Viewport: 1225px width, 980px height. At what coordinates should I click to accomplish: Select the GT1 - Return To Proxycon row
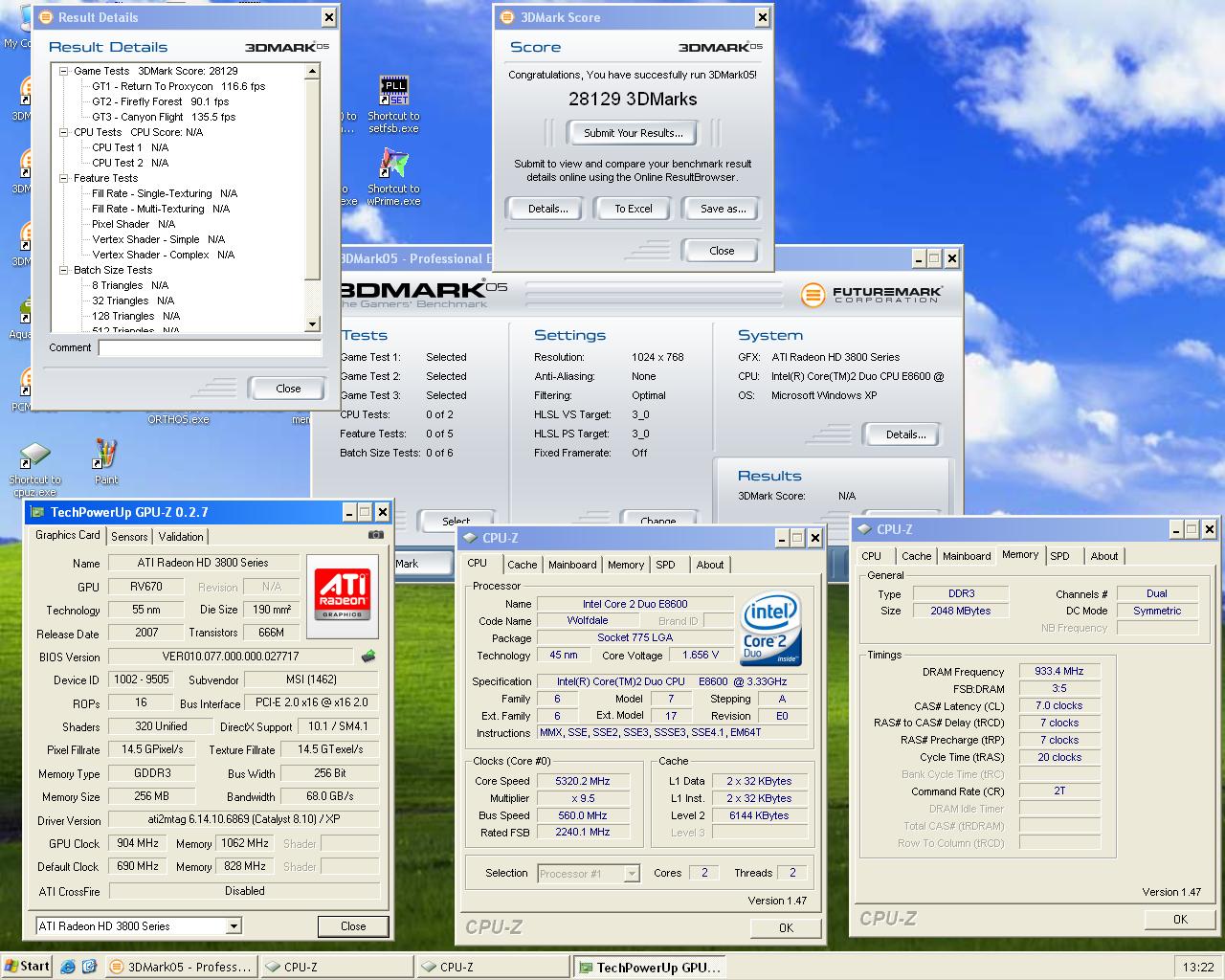(178, 86)
